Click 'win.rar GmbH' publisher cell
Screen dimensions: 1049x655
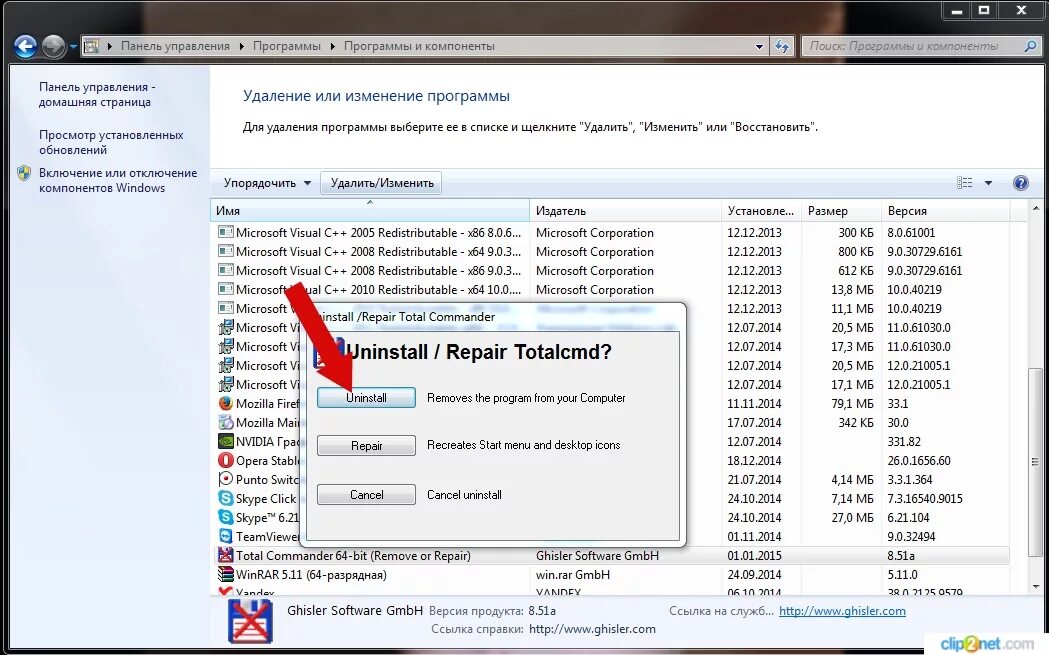(x=573, y=575)
